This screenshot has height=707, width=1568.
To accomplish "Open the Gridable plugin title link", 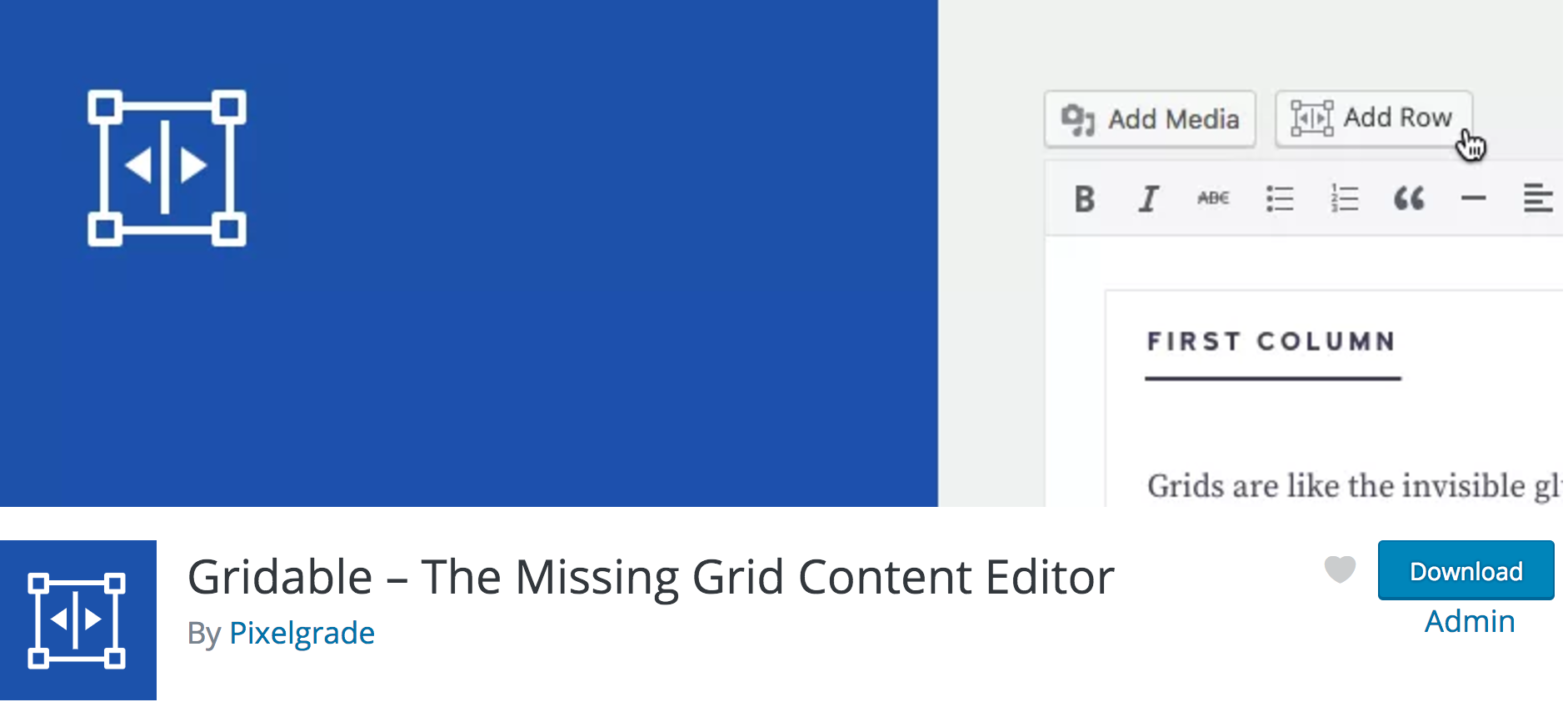I will pyautogui.click(x=649, y=576).
